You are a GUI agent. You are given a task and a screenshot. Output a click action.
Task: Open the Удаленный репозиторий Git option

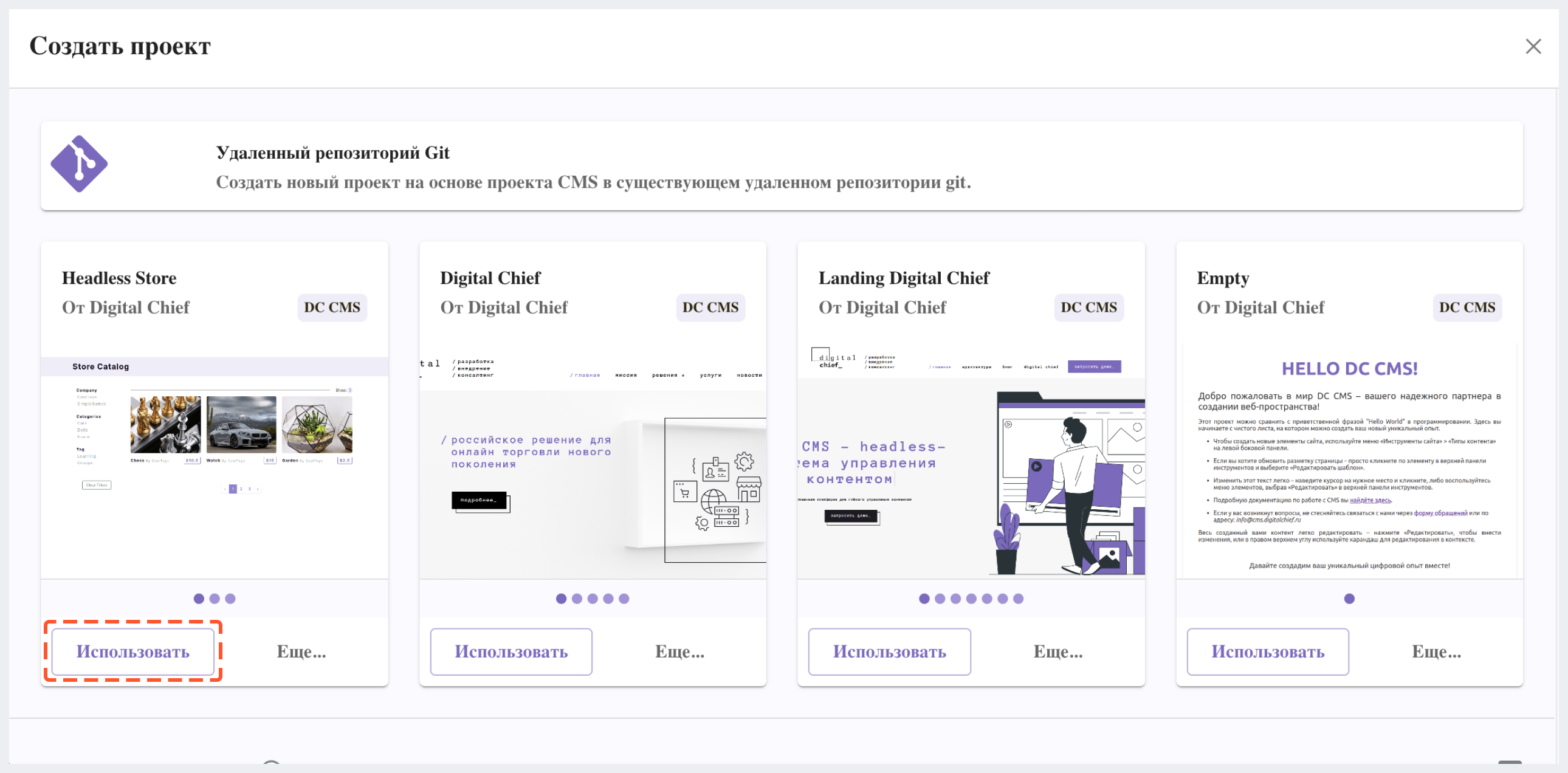pos(782,166)
